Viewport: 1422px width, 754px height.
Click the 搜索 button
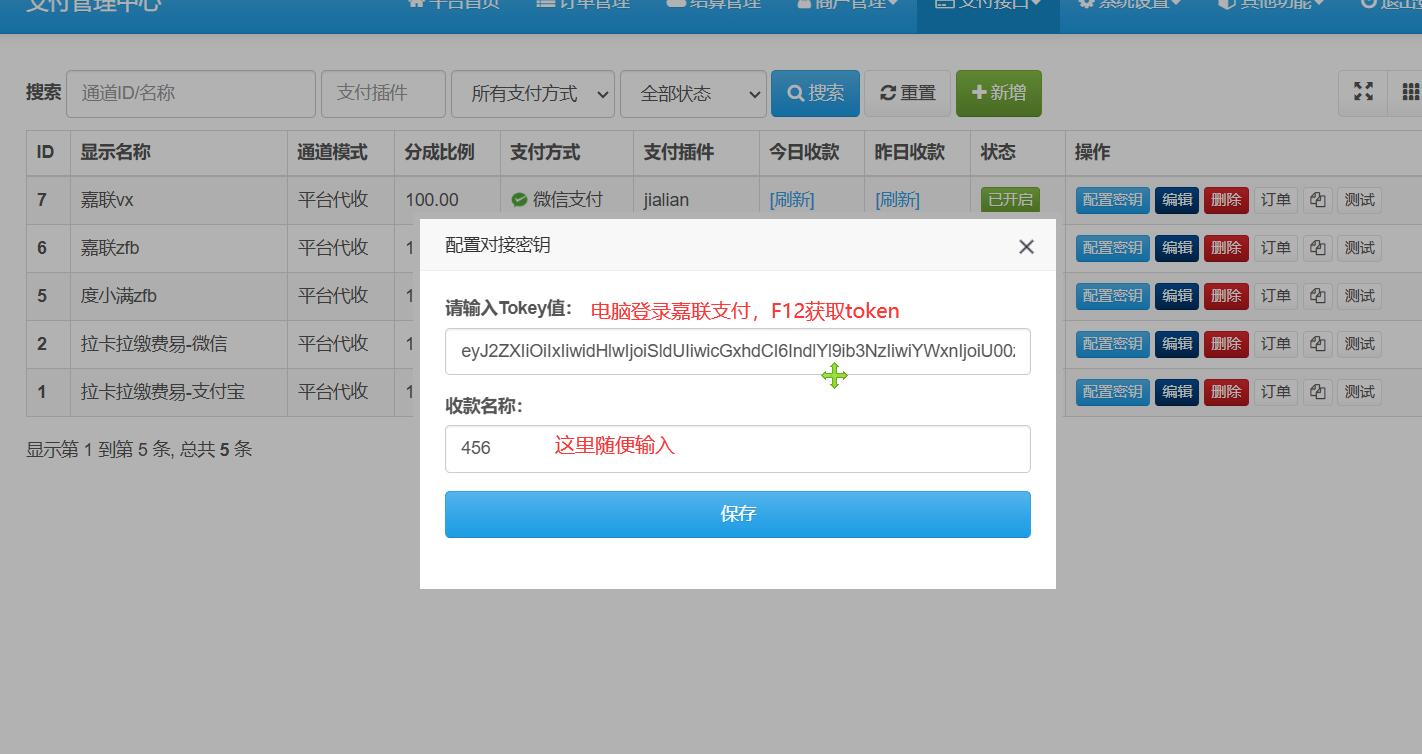[x=815, y=93]
